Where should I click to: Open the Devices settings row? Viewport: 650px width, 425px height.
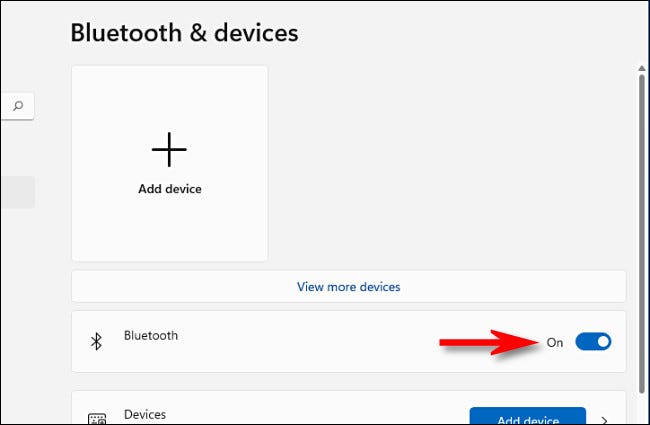click(x=300, y=414)
